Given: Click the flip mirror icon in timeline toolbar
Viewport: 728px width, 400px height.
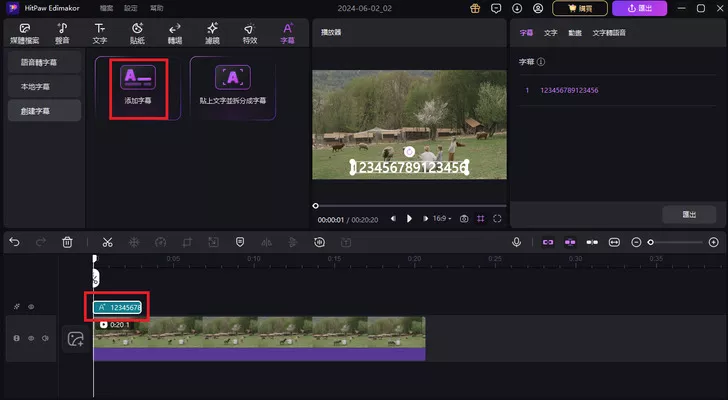Looking at the screenshot, I should (x=266, y=242).
